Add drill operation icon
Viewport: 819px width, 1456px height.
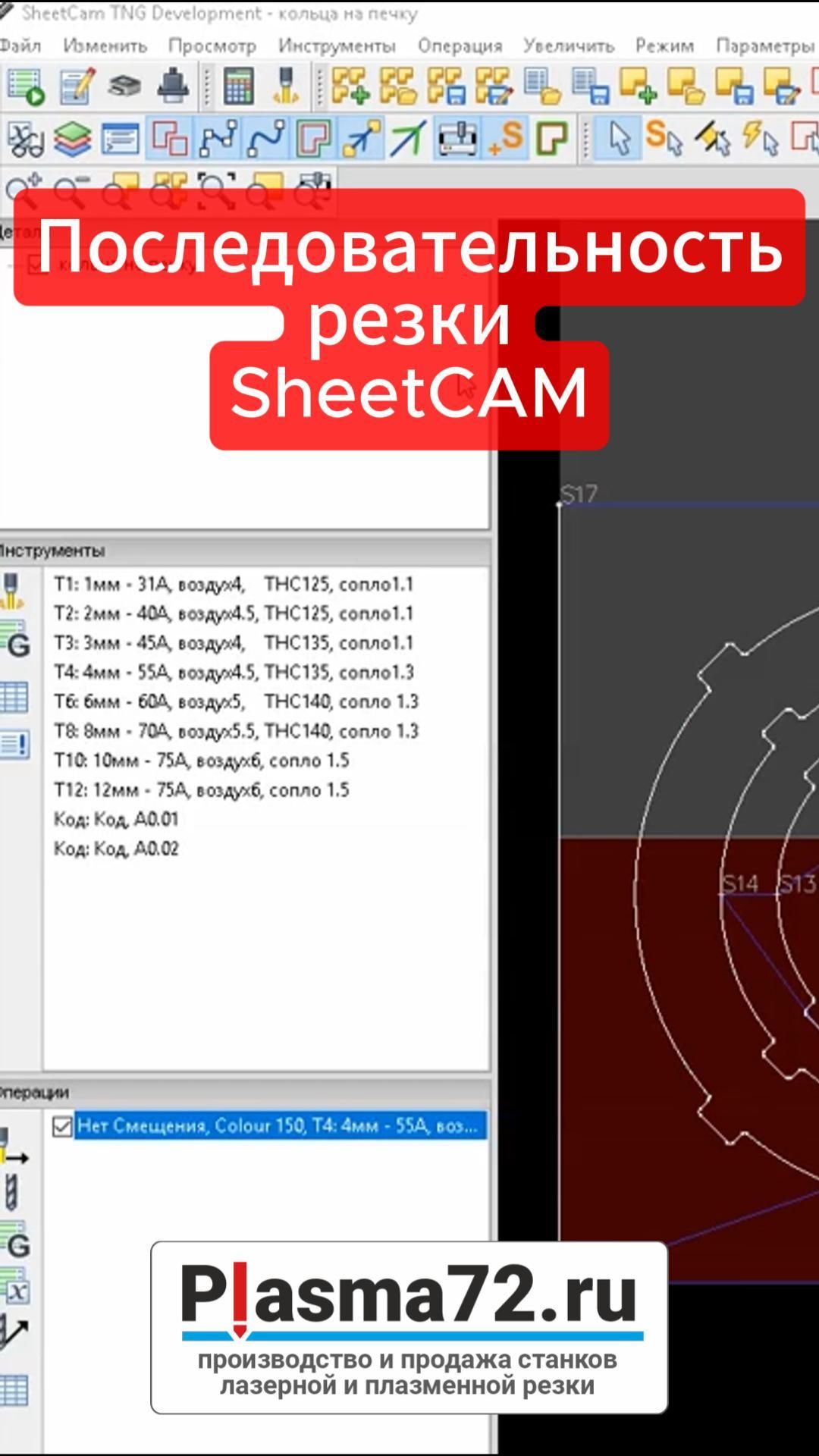tap(11, 1192)
